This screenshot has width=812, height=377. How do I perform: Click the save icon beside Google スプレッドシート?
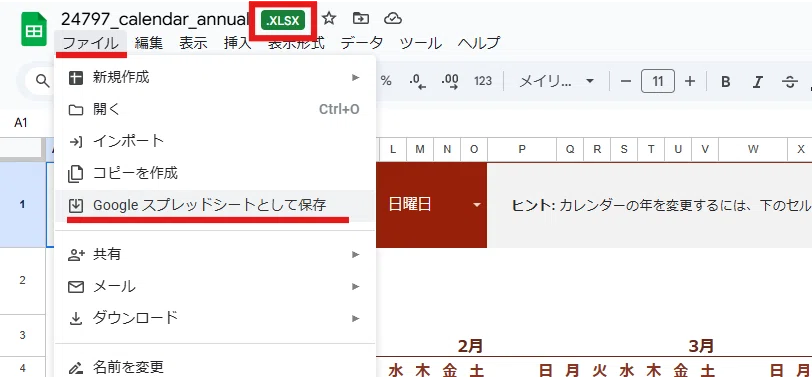point(76,206)
